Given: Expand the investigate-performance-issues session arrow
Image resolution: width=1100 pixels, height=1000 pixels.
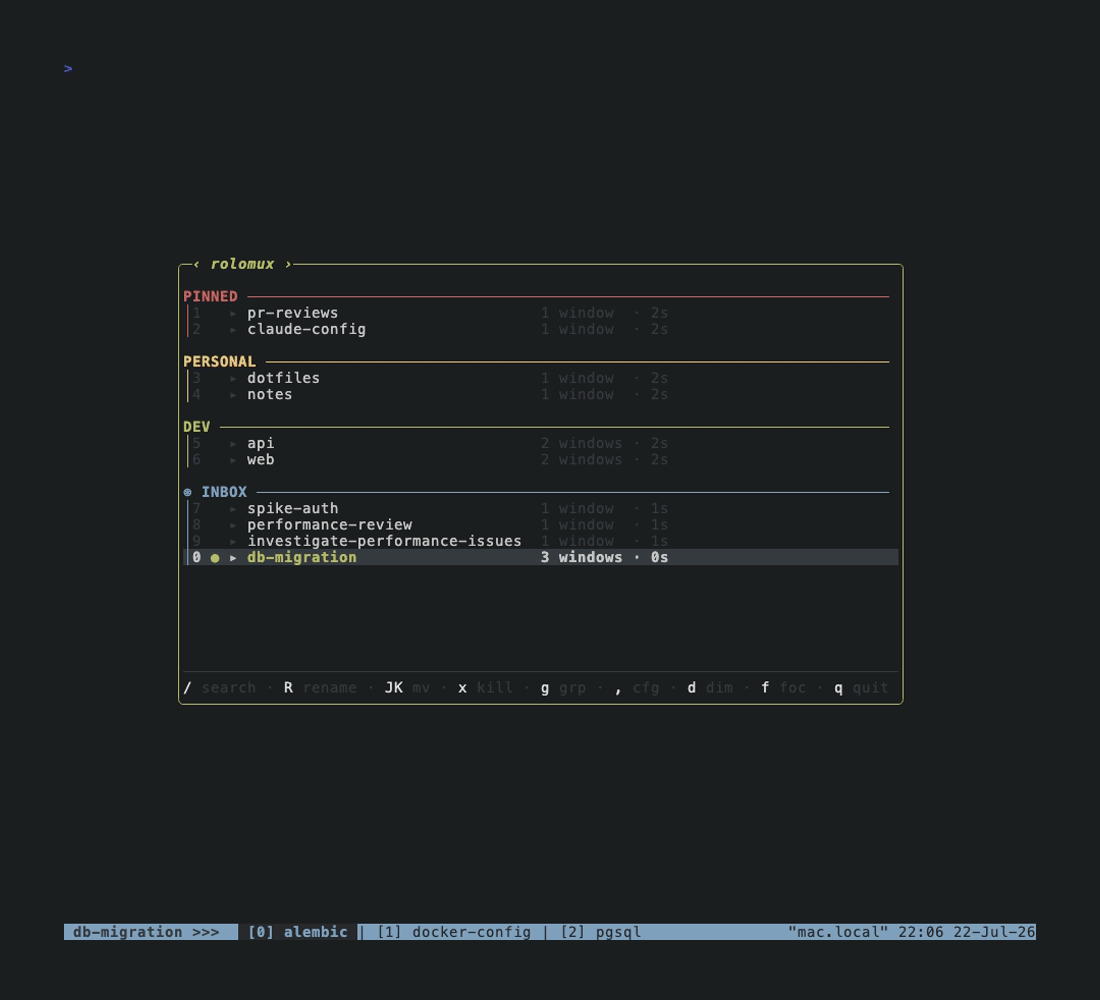Looking at the screenshot, I should (x=233, y=542).
